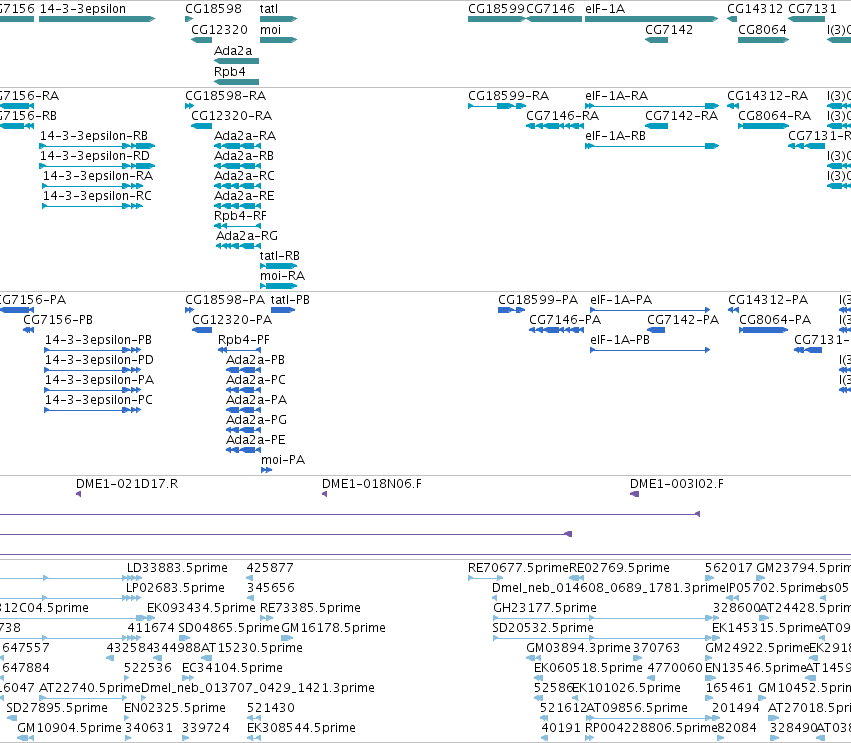Select the tatl gene label in top track
Viewport: 851px width, 743px height.
tap(269, 9)
